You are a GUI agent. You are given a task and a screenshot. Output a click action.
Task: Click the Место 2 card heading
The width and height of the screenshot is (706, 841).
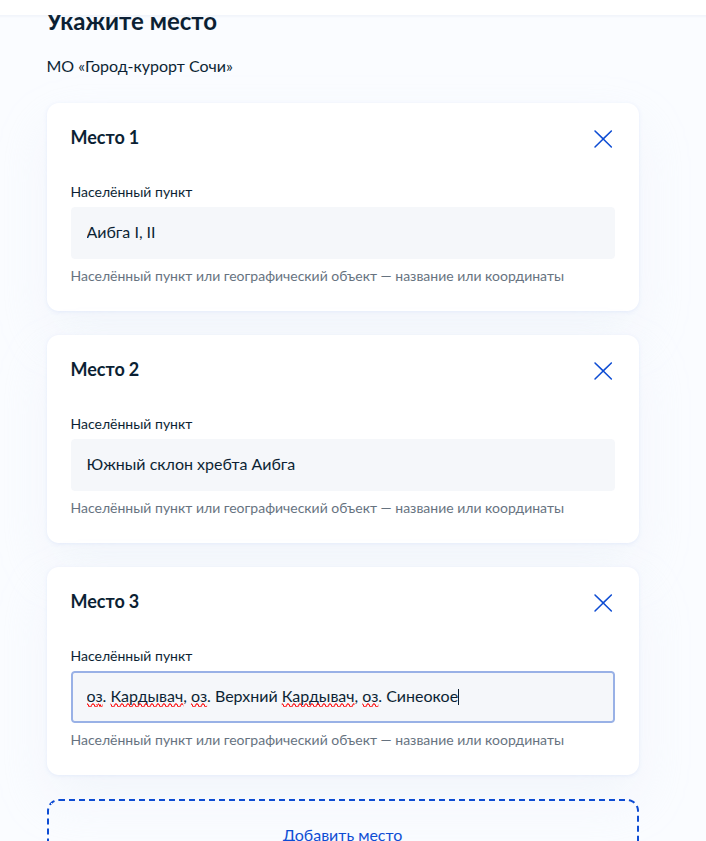click(x=105, y=370)
